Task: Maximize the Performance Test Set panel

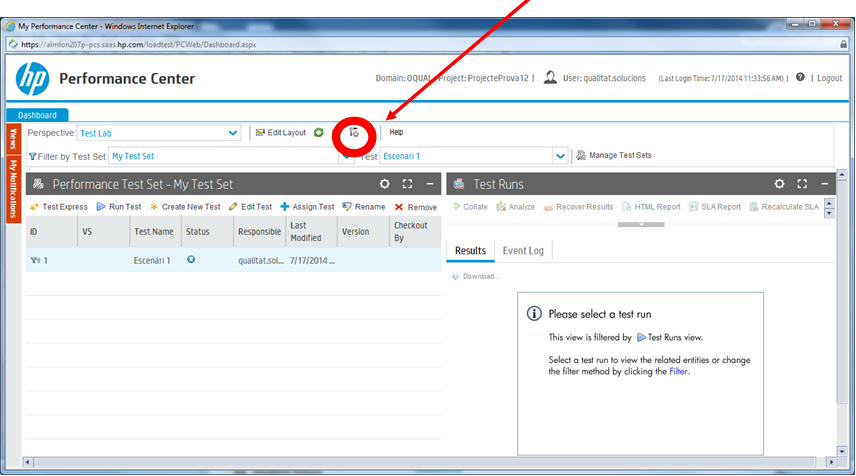Action: (x=407, y=184)
